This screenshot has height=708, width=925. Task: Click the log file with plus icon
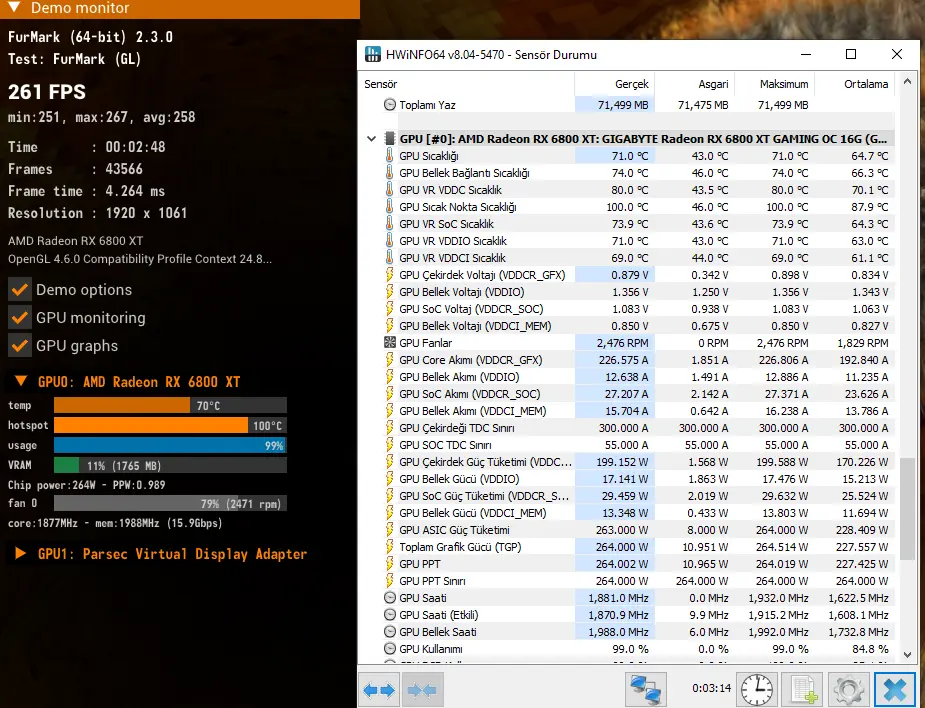802,689
